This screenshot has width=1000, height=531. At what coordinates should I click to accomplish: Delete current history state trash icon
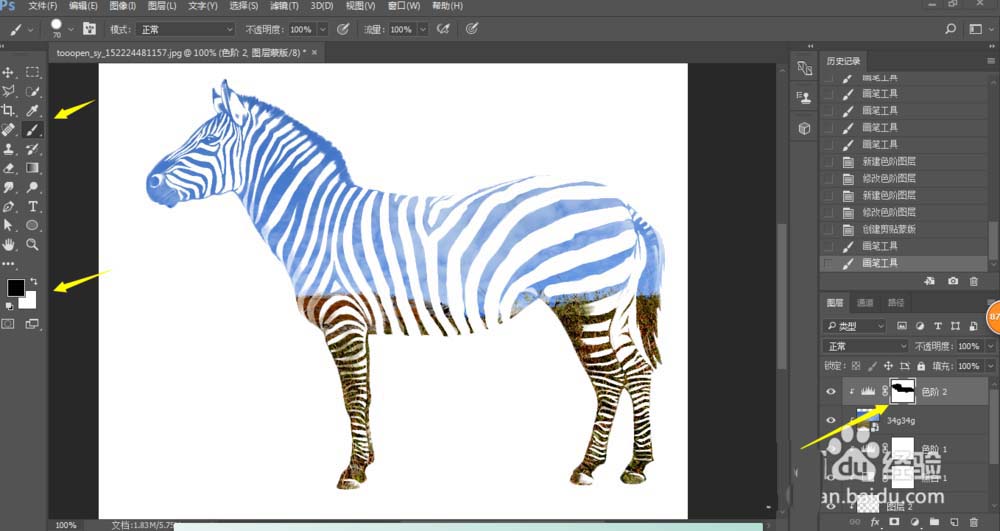click(x=973, y=280)
